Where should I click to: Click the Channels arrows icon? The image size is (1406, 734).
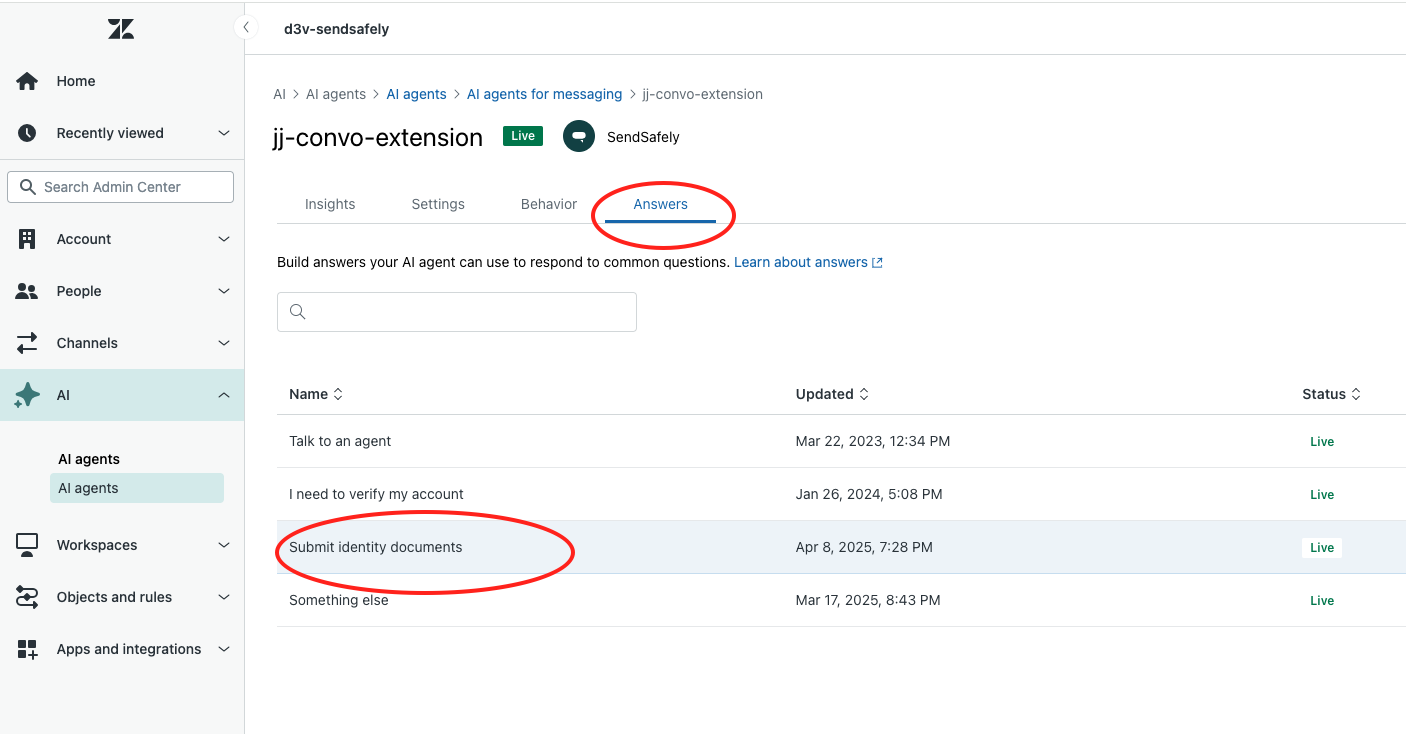pos(27,343)
